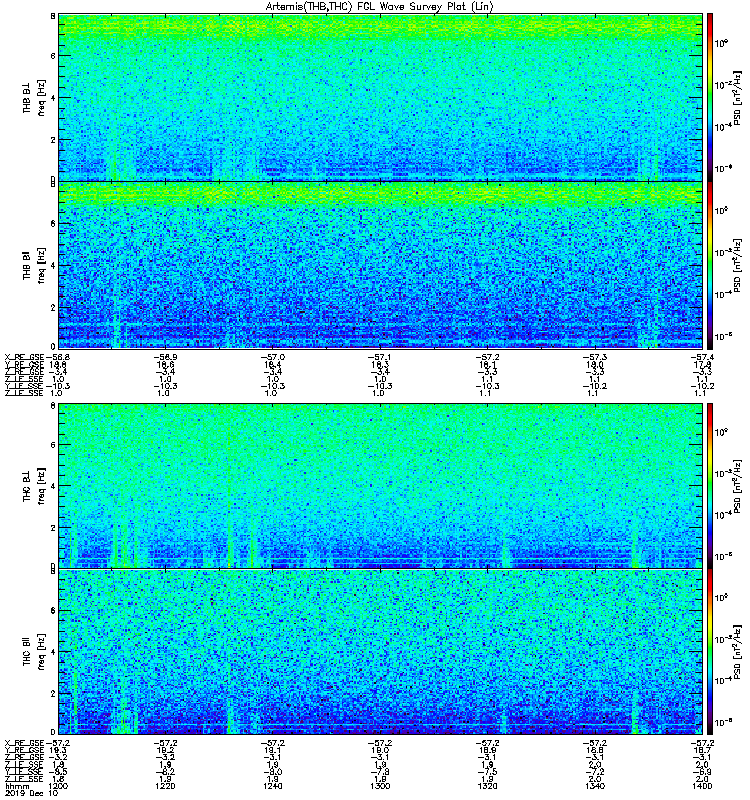Select the THB B∥ panel color bar
Screen dimensions: 750x800
point(710,265)
